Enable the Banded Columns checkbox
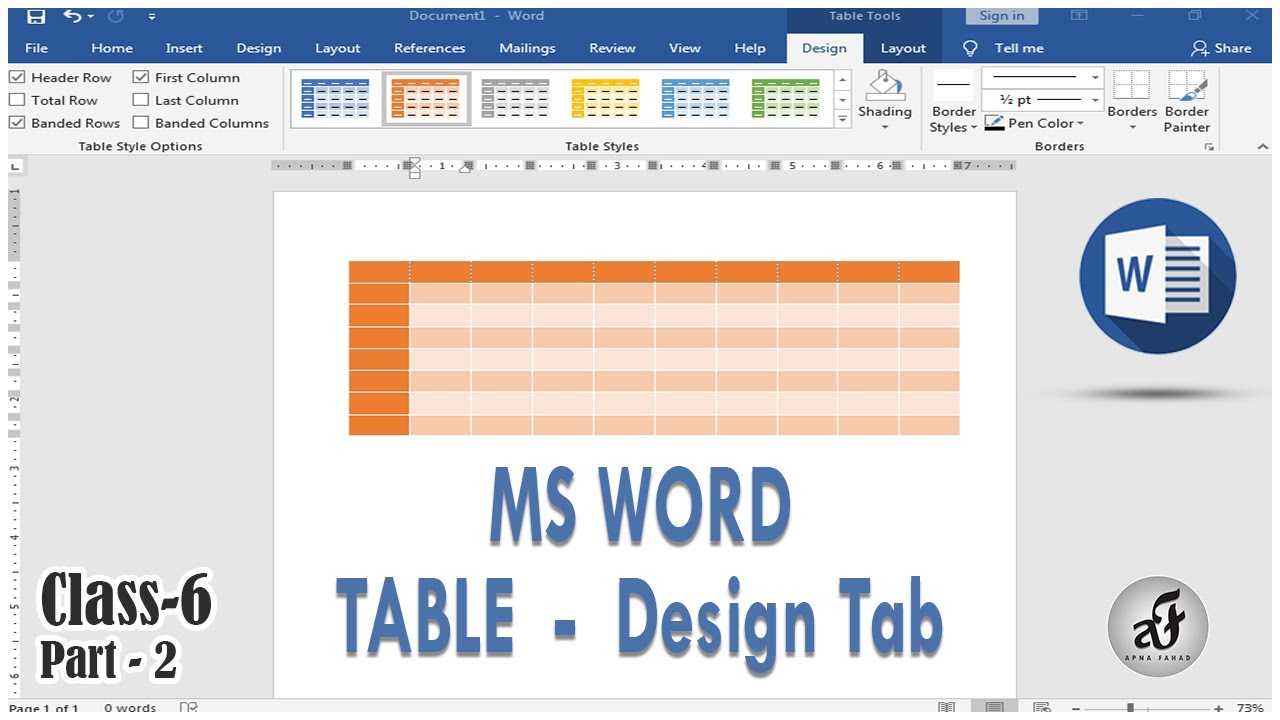 click(x=141, y=123)
